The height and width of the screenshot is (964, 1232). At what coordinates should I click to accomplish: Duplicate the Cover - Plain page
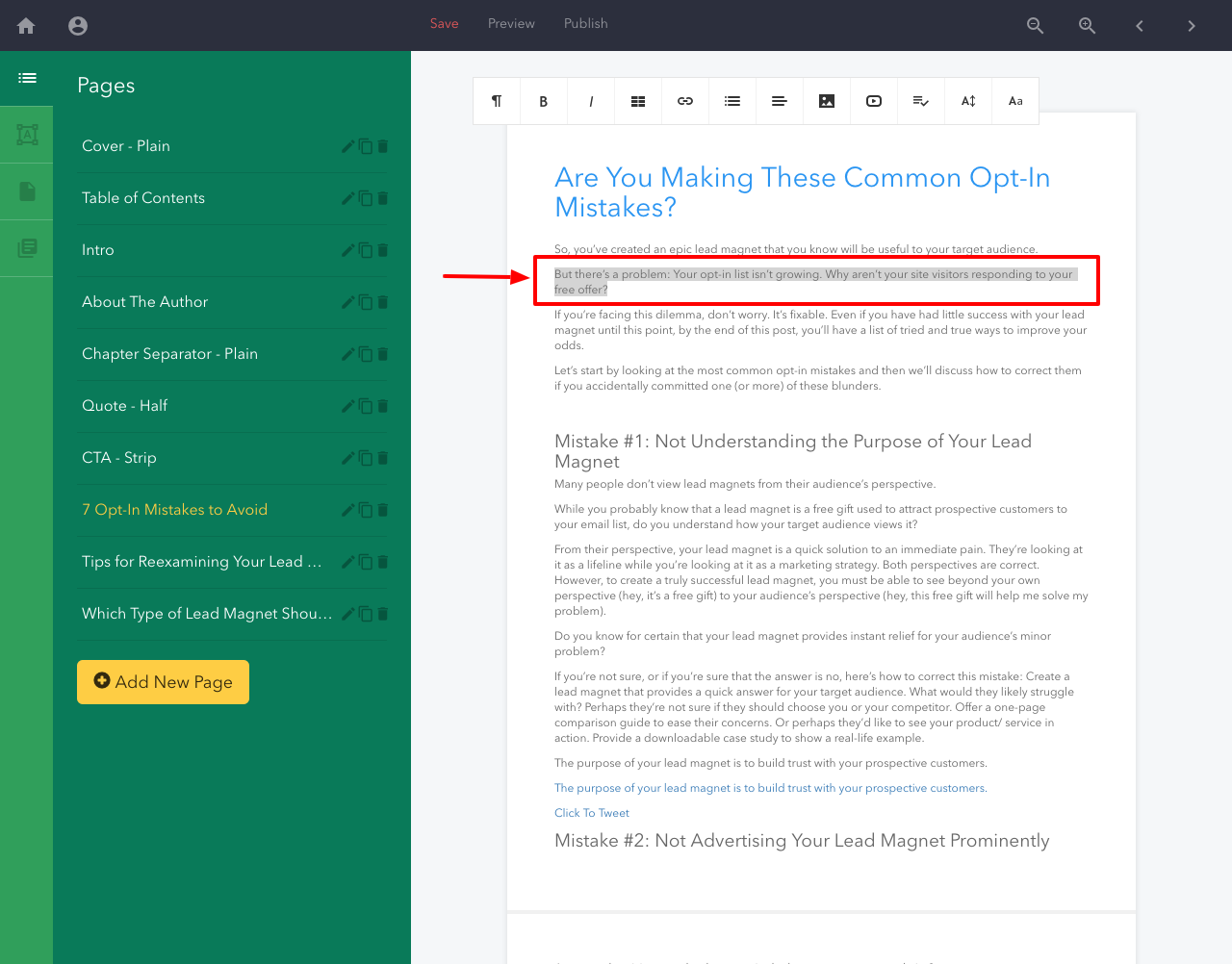366,146
